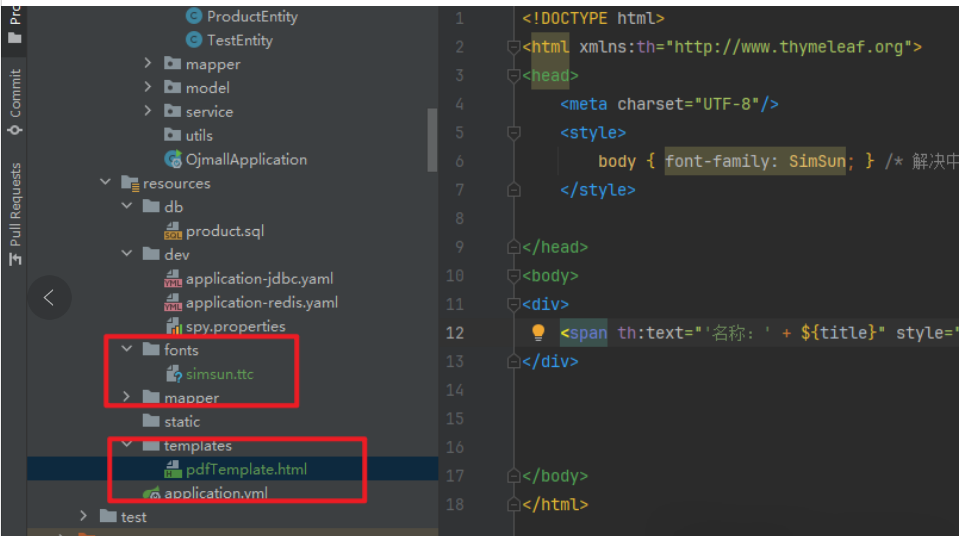Screen dimensions: 959x536
Task: Open spy.properties file
Action: (x=235, y=327)
